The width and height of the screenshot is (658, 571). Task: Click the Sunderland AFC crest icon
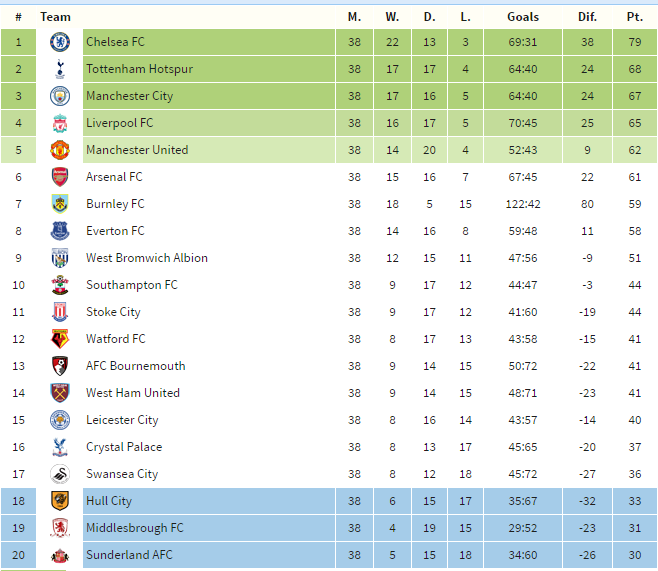point(60,555)
